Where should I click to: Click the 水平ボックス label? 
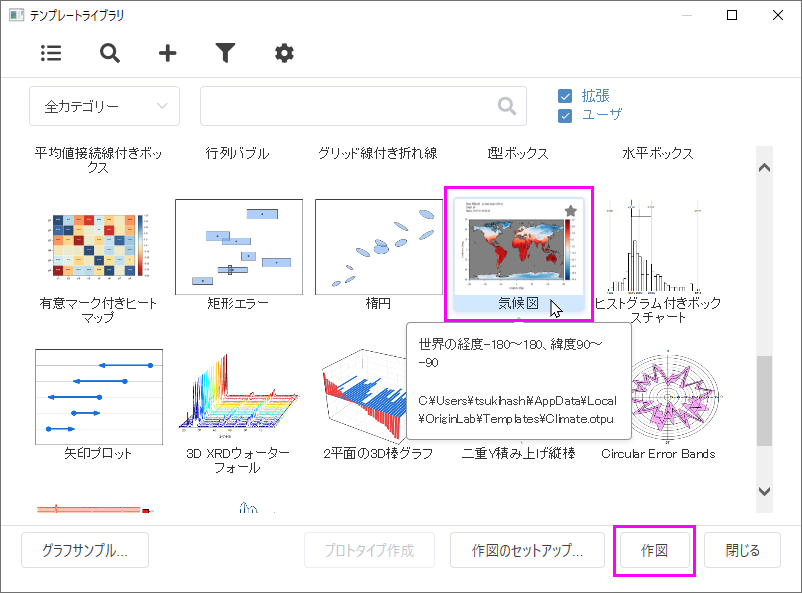[x=658, y=153]
